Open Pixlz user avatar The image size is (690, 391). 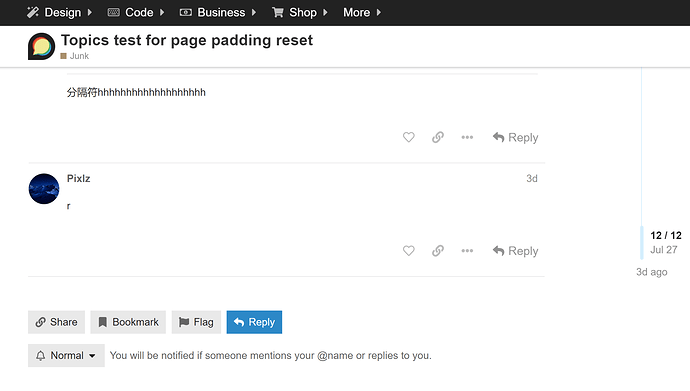pyautogui.click(x=44, y=189)
